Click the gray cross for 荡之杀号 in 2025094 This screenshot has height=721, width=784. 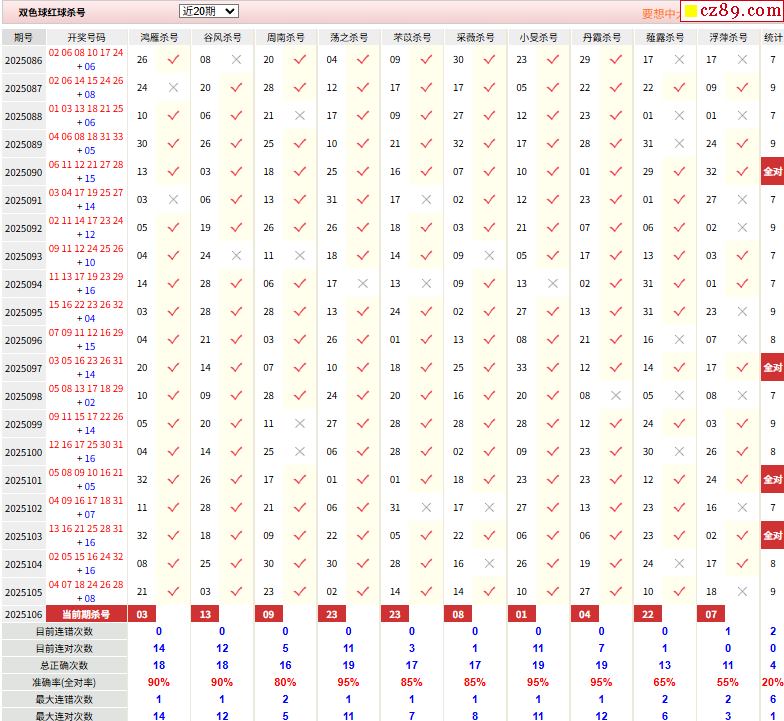pyautogui.click(x=362, y=284)
